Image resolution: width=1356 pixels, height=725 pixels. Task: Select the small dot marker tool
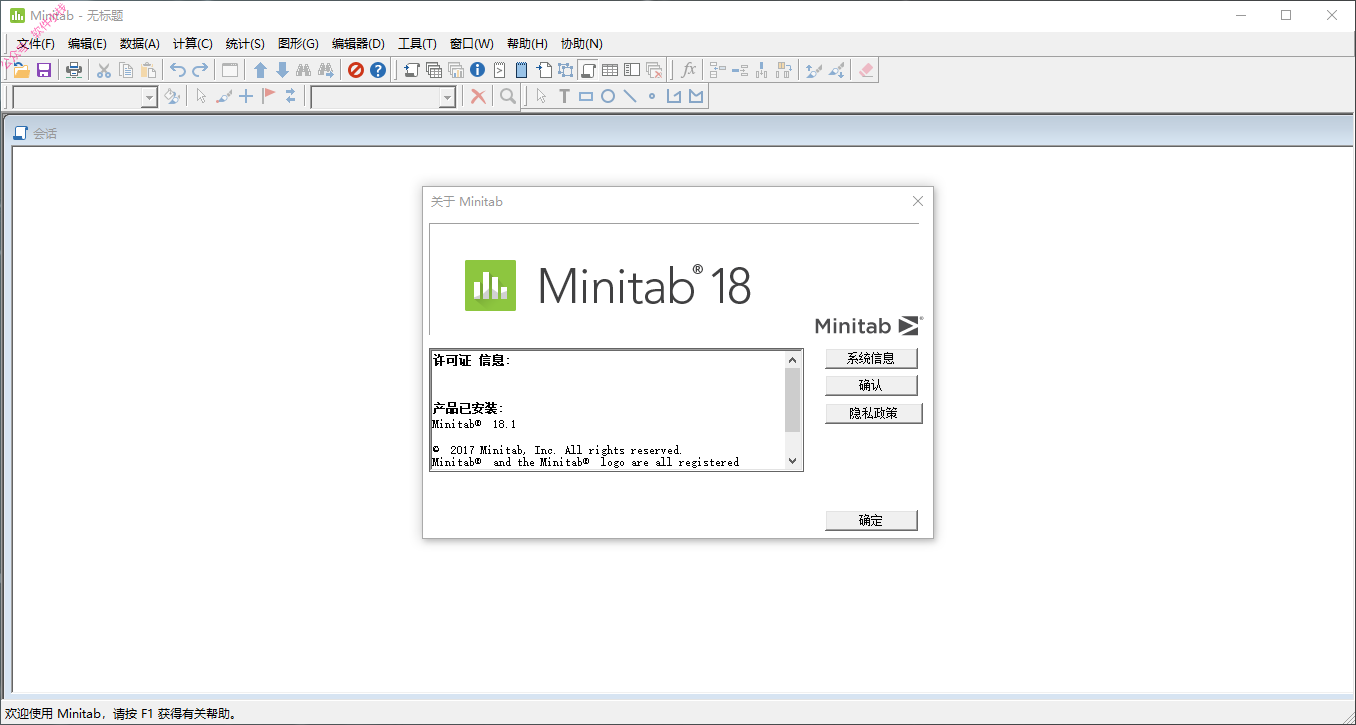[652, 96]
